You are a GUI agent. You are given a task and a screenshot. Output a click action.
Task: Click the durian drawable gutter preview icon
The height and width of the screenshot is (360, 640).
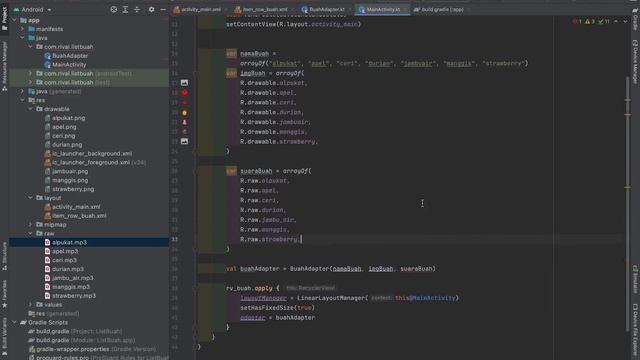coord(184,112)
